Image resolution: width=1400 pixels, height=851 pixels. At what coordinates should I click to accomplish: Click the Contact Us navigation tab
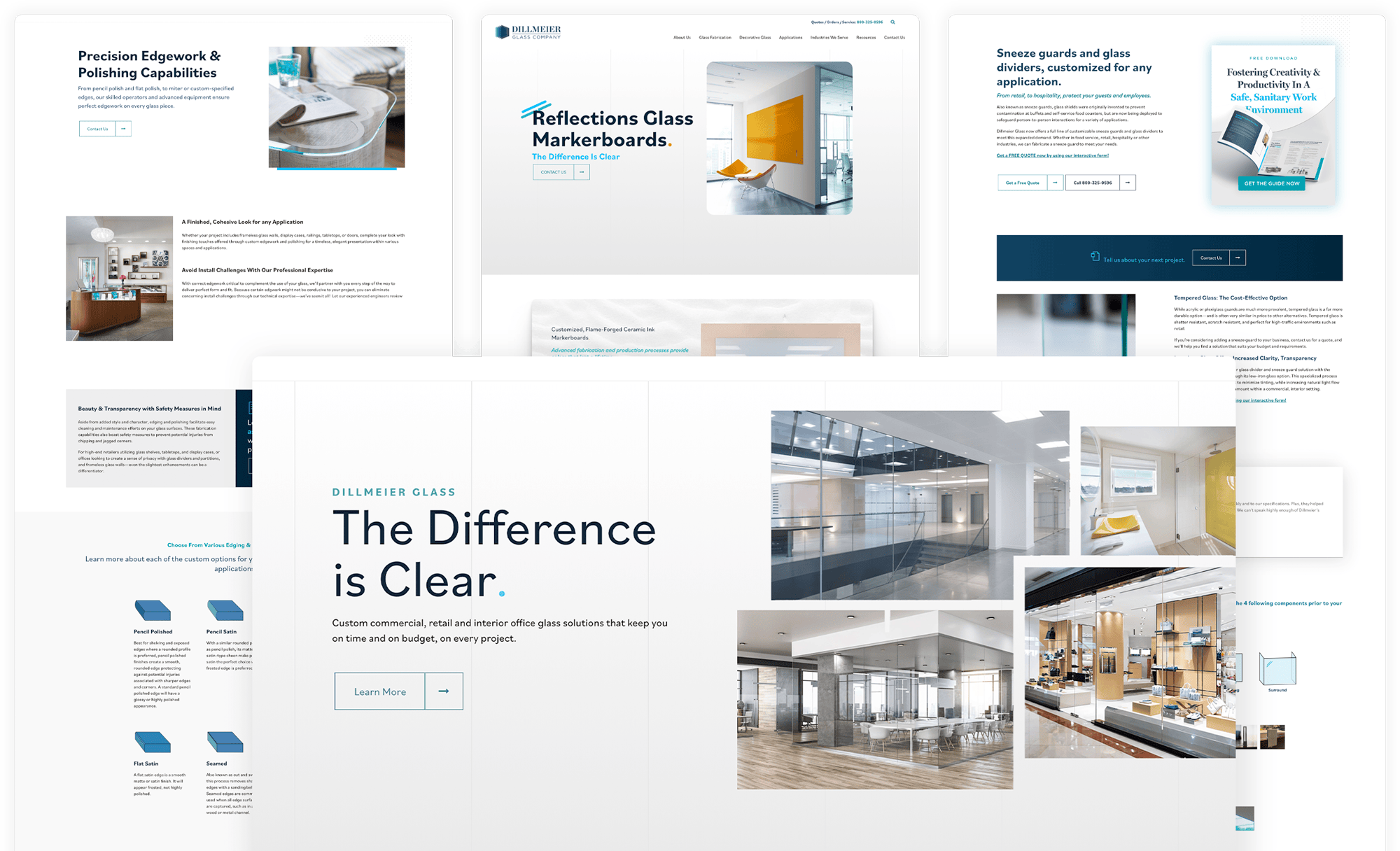point(895,37)
